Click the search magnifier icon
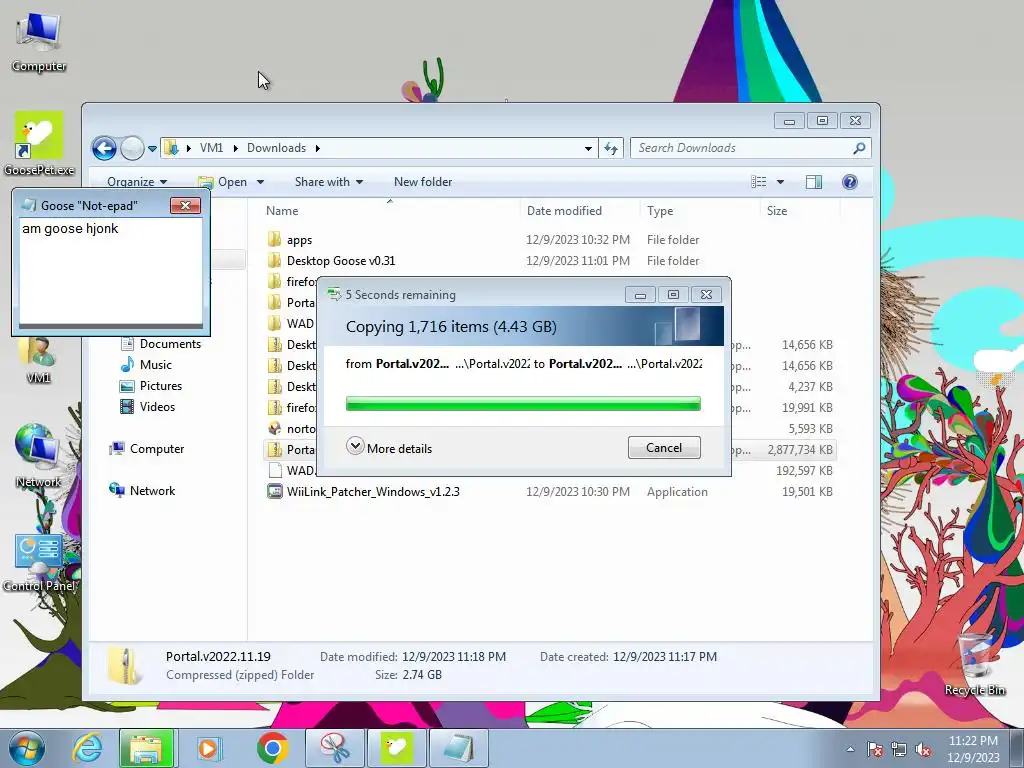Image resolution: width=1024 pixels, height=768 pixels. coord(859,148)
